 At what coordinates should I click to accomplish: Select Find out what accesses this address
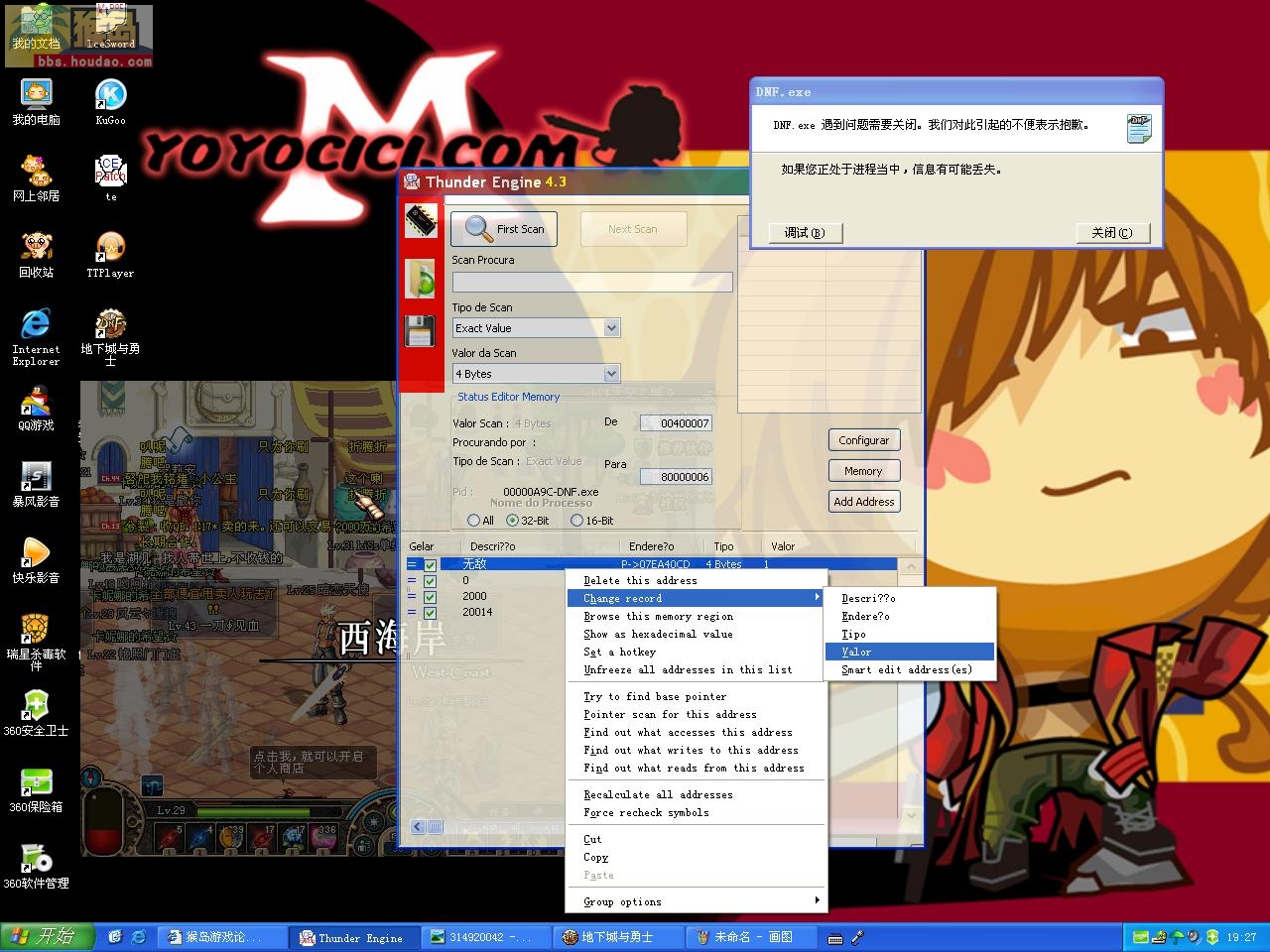point(697,732)
